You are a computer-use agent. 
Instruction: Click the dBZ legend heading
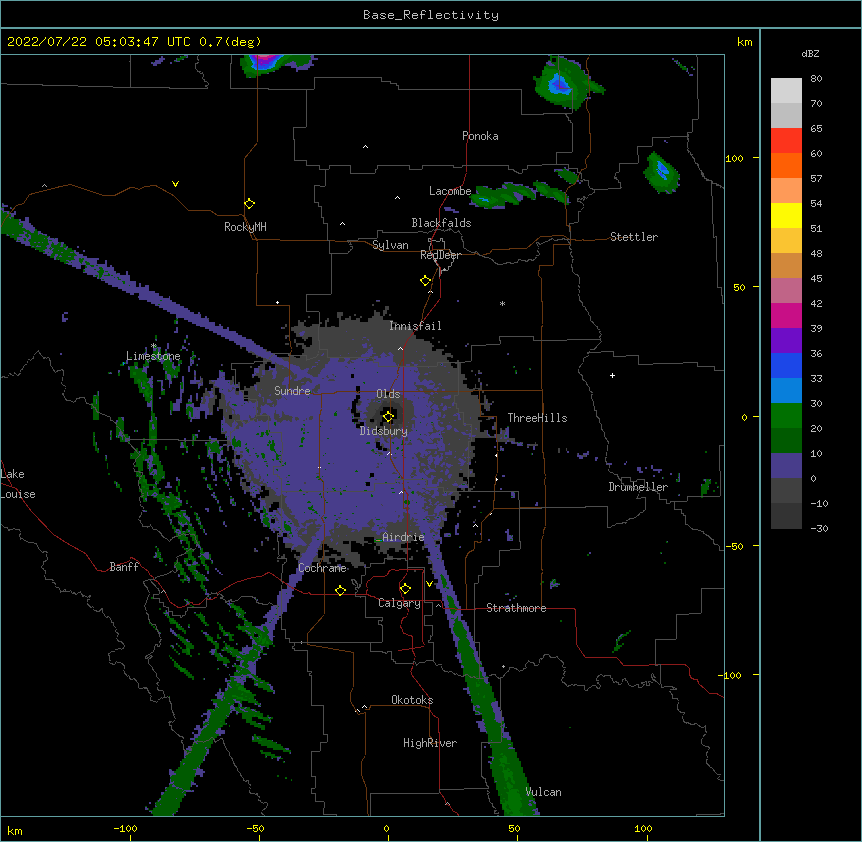(810, 54)
